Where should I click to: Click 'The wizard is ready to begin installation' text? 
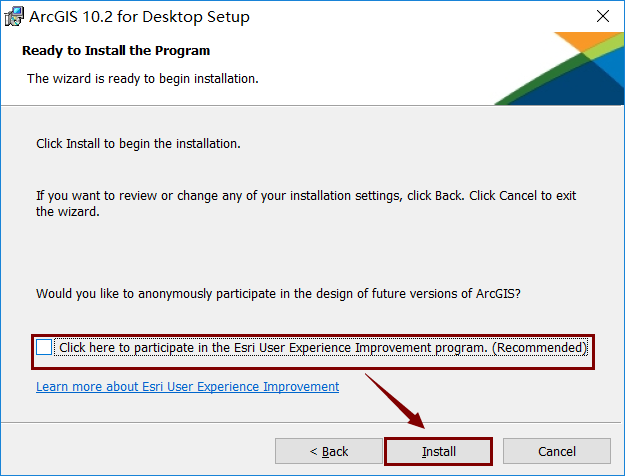(142, 78)
